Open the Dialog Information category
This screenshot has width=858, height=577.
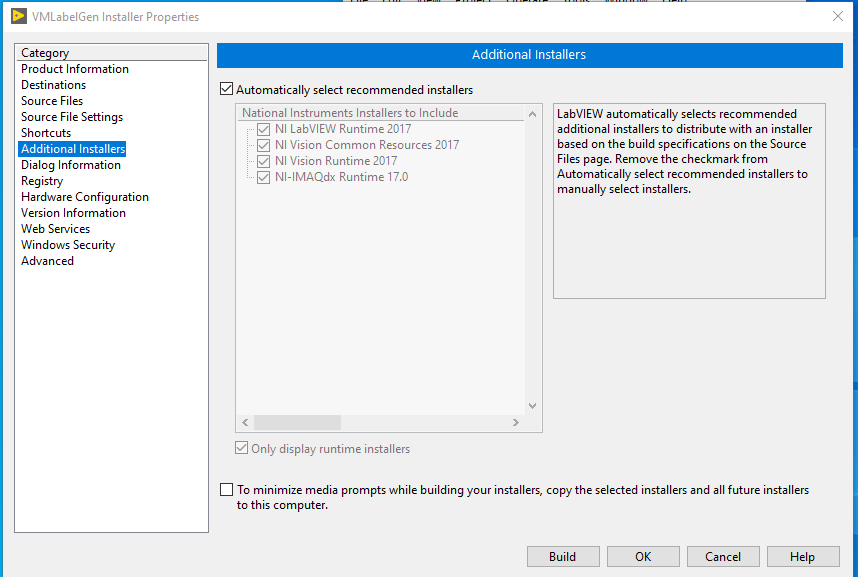pyautogui.click(x=71, y=165)
